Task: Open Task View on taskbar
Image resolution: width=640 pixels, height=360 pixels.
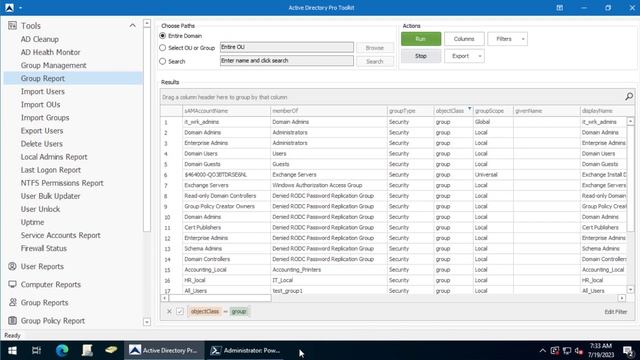Action: coord(36,351)
